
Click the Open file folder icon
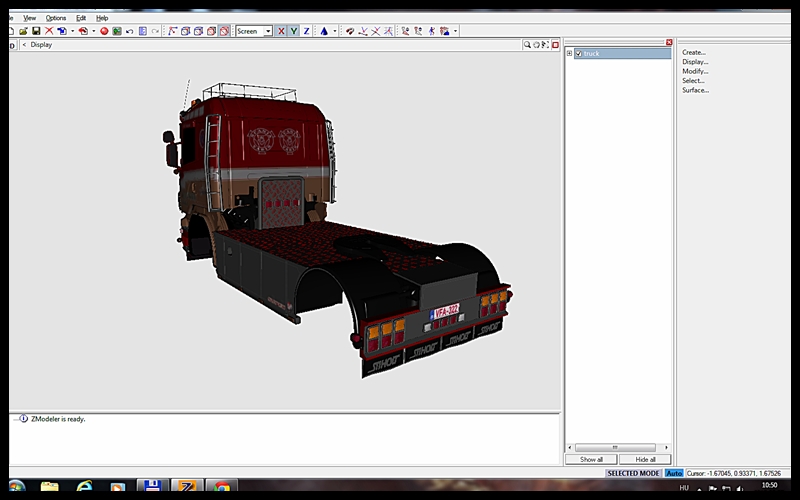pos(24,31)
